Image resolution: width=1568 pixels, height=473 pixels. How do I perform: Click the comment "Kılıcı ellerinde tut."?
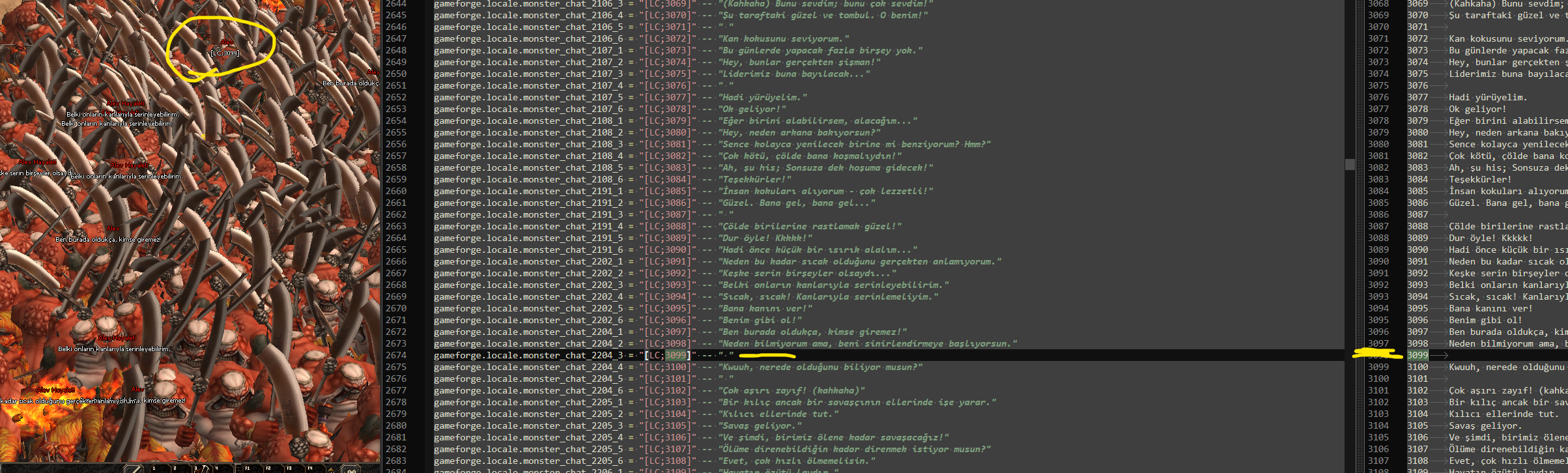778,414
